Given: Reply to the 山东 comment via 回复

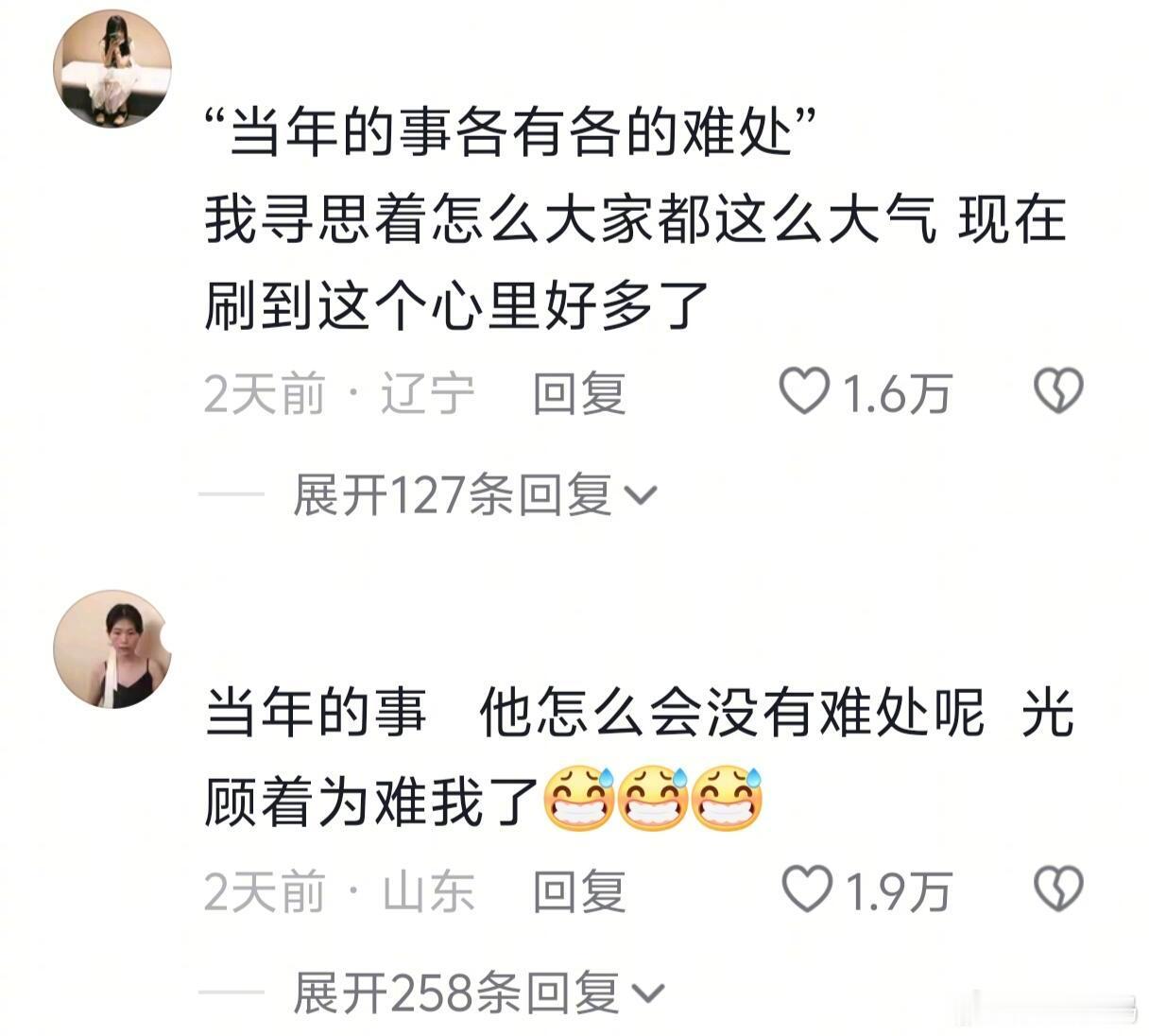Looking at the screenshot, I should 579,891.
